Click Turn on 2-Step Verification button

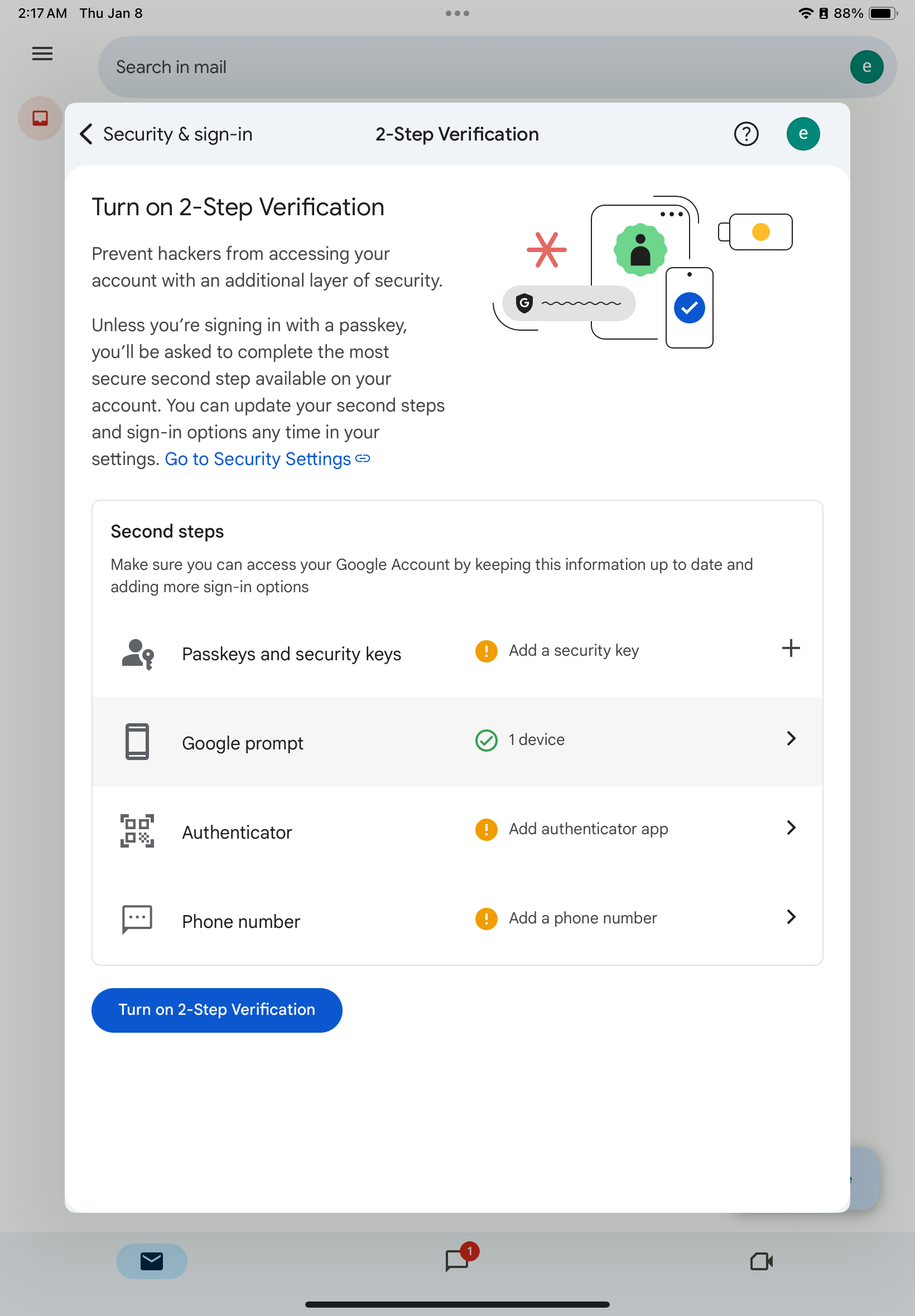click(216, 1010)
